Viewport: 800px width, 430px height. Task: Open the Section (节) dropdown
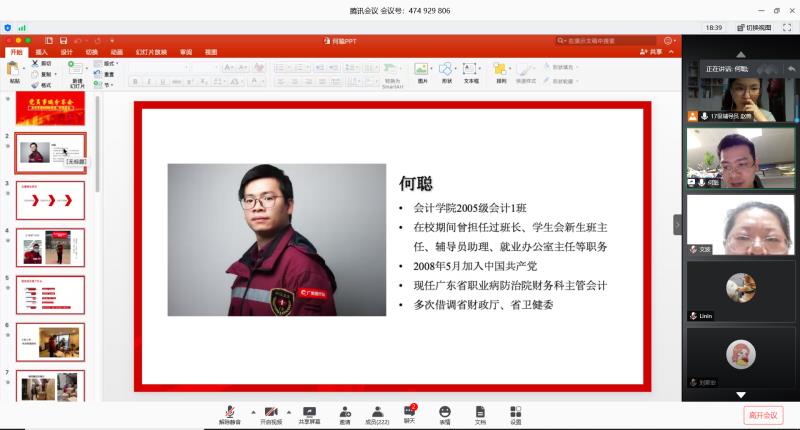pos(103,85)
